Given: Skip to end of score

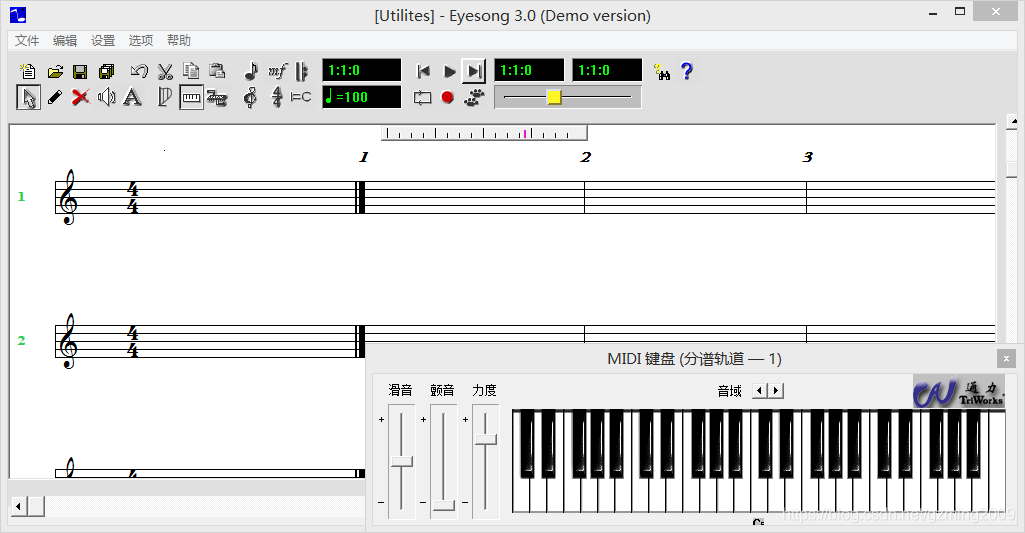Looking at the screenshot, I should pos(474,71).
